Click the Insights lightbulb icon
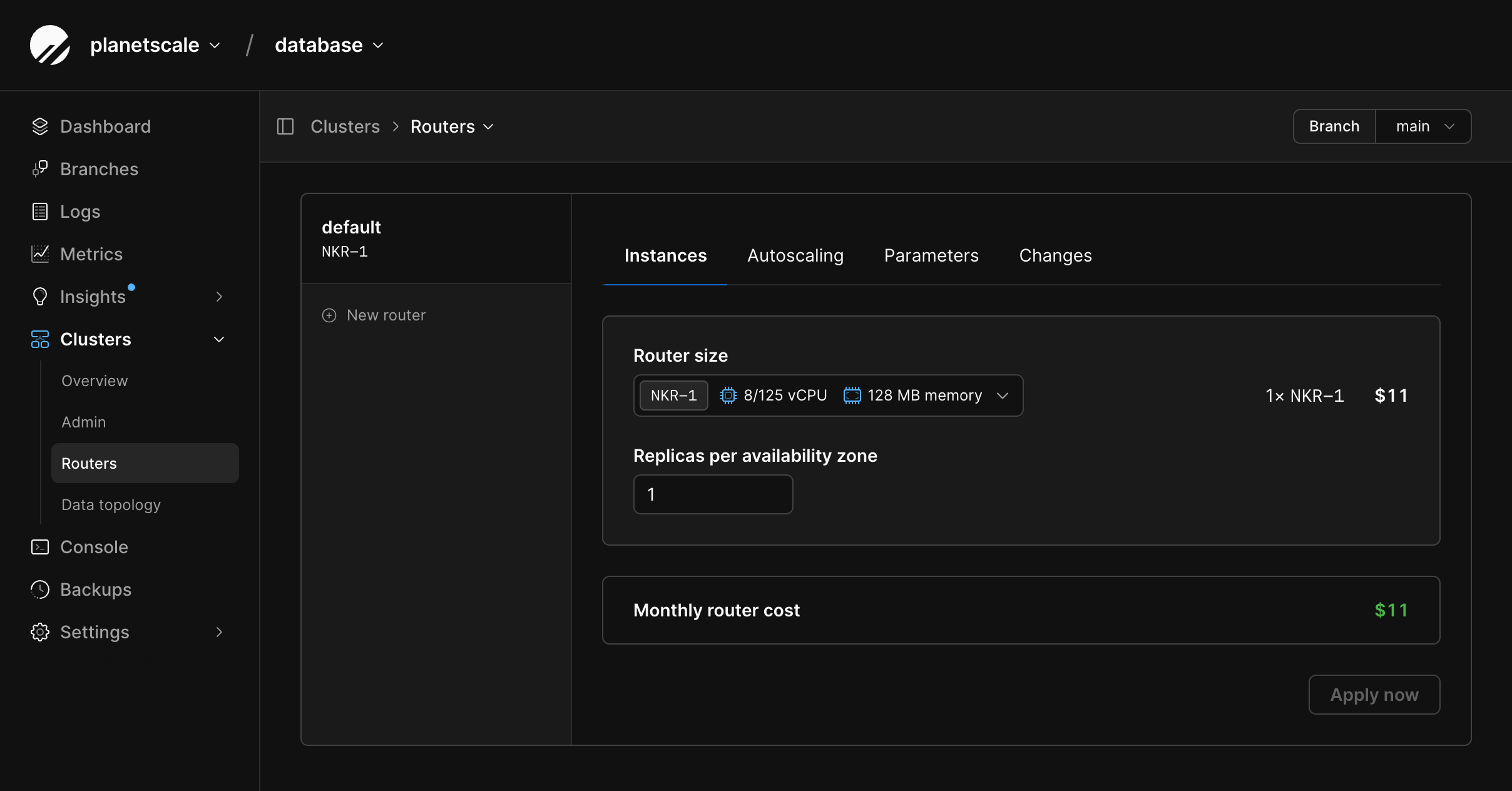Screen dimensions: 1512x791 [x=40, y=297]
